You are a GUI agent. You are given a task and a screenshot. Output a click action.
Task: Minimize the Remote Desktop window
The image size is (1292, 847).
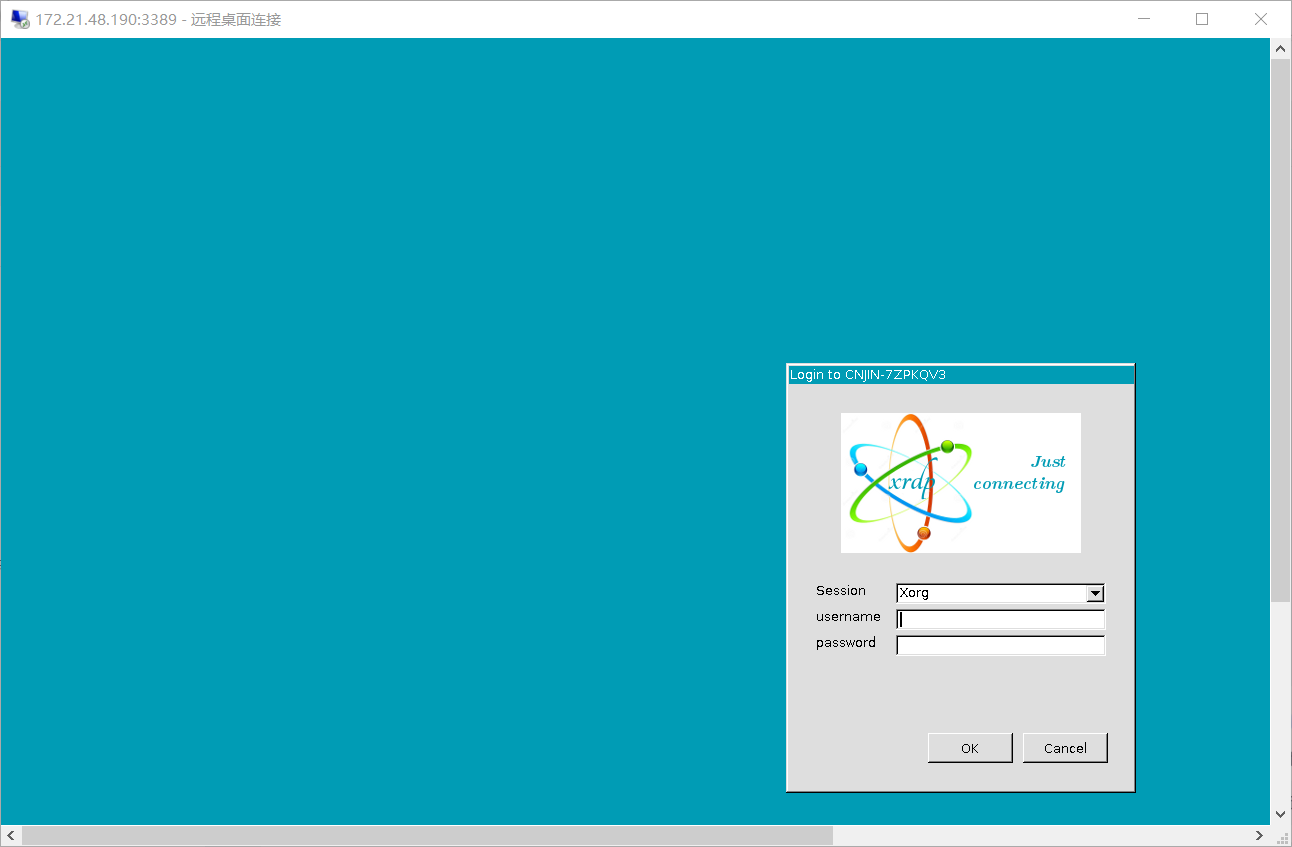click(x=1143, y=19)
